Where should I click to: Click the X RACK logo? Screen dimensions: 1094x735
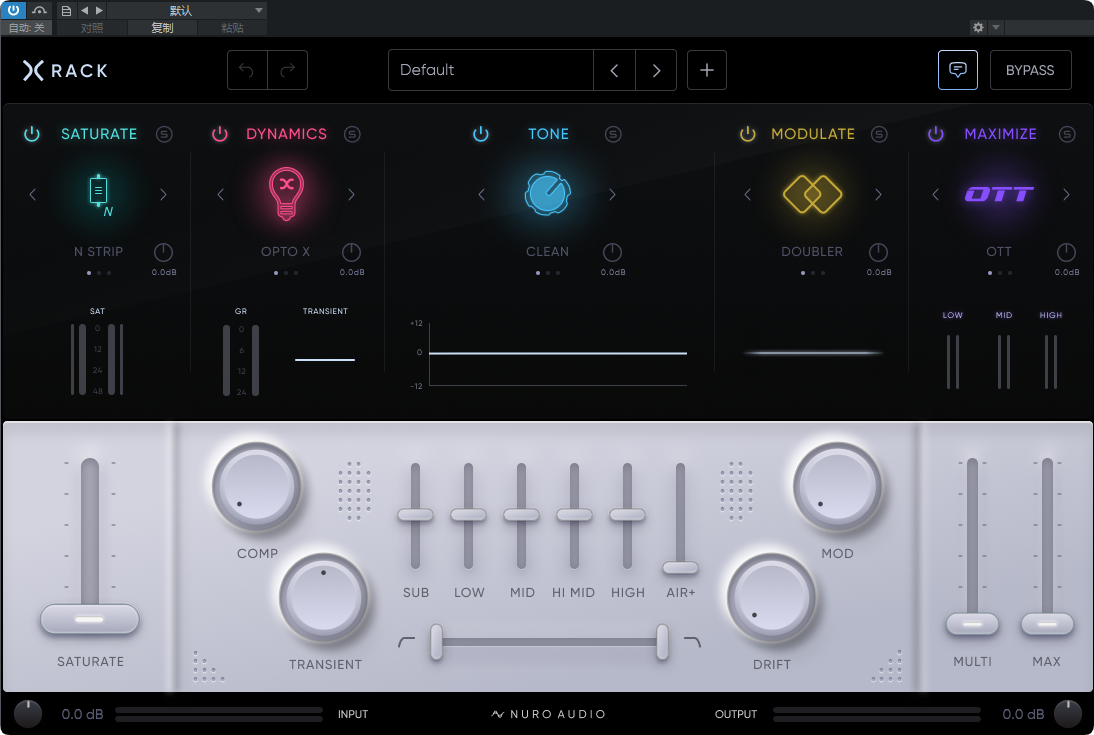pyautogui.click(x=65, y=70)
